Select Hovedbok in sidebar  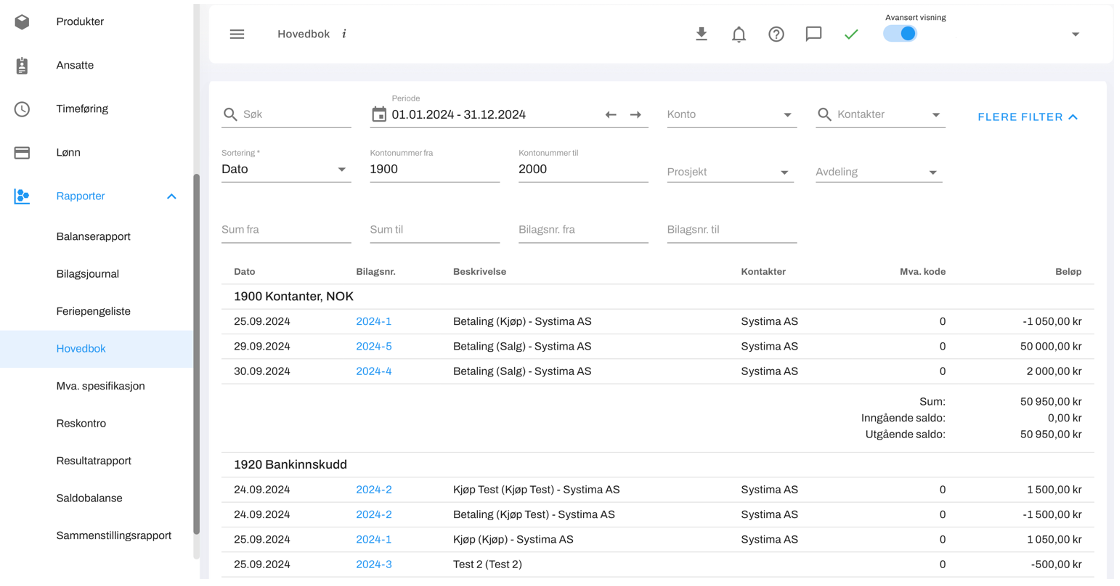point(96,349)
